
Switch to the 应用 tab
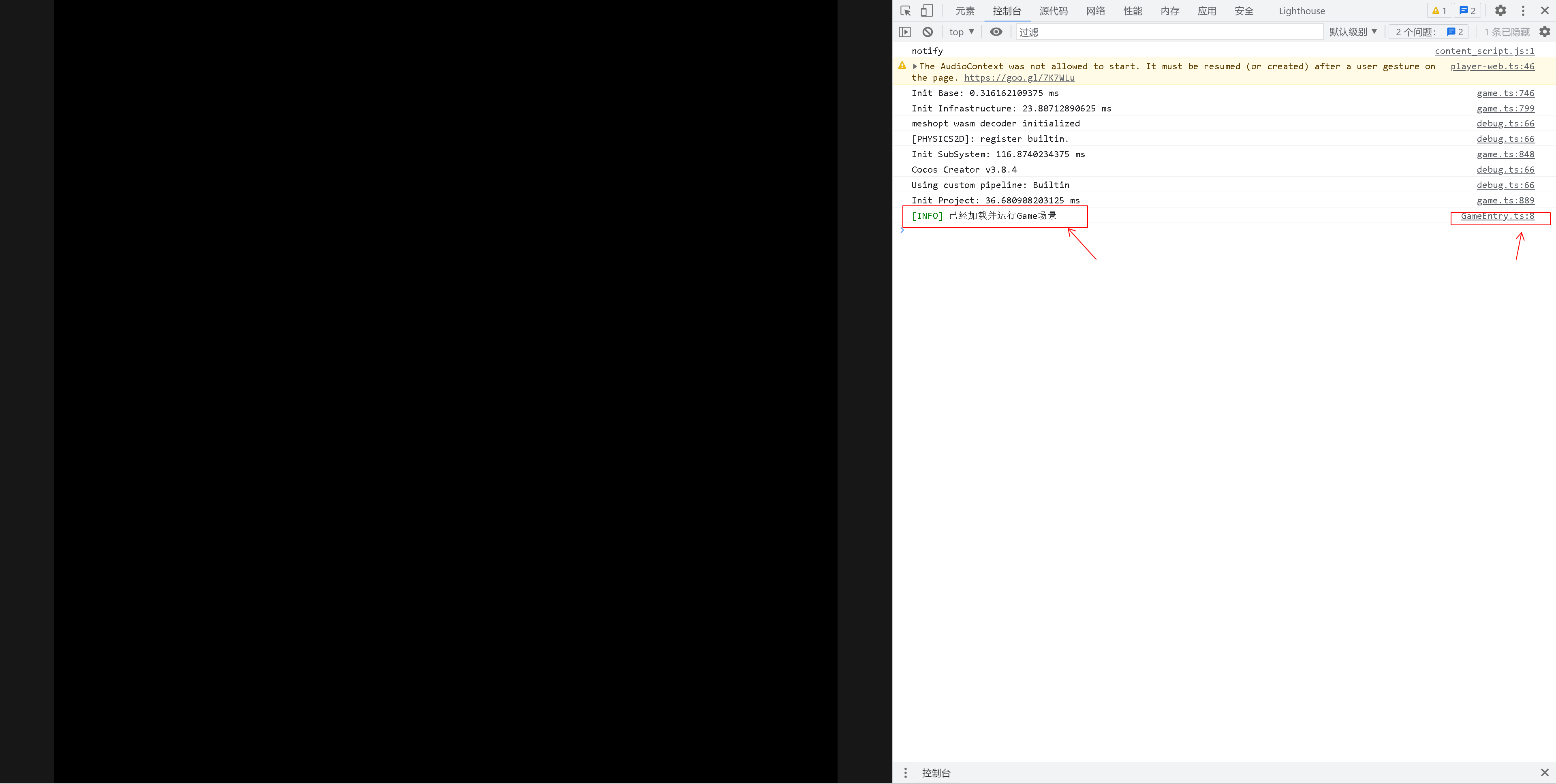[x=1207, y=11]
